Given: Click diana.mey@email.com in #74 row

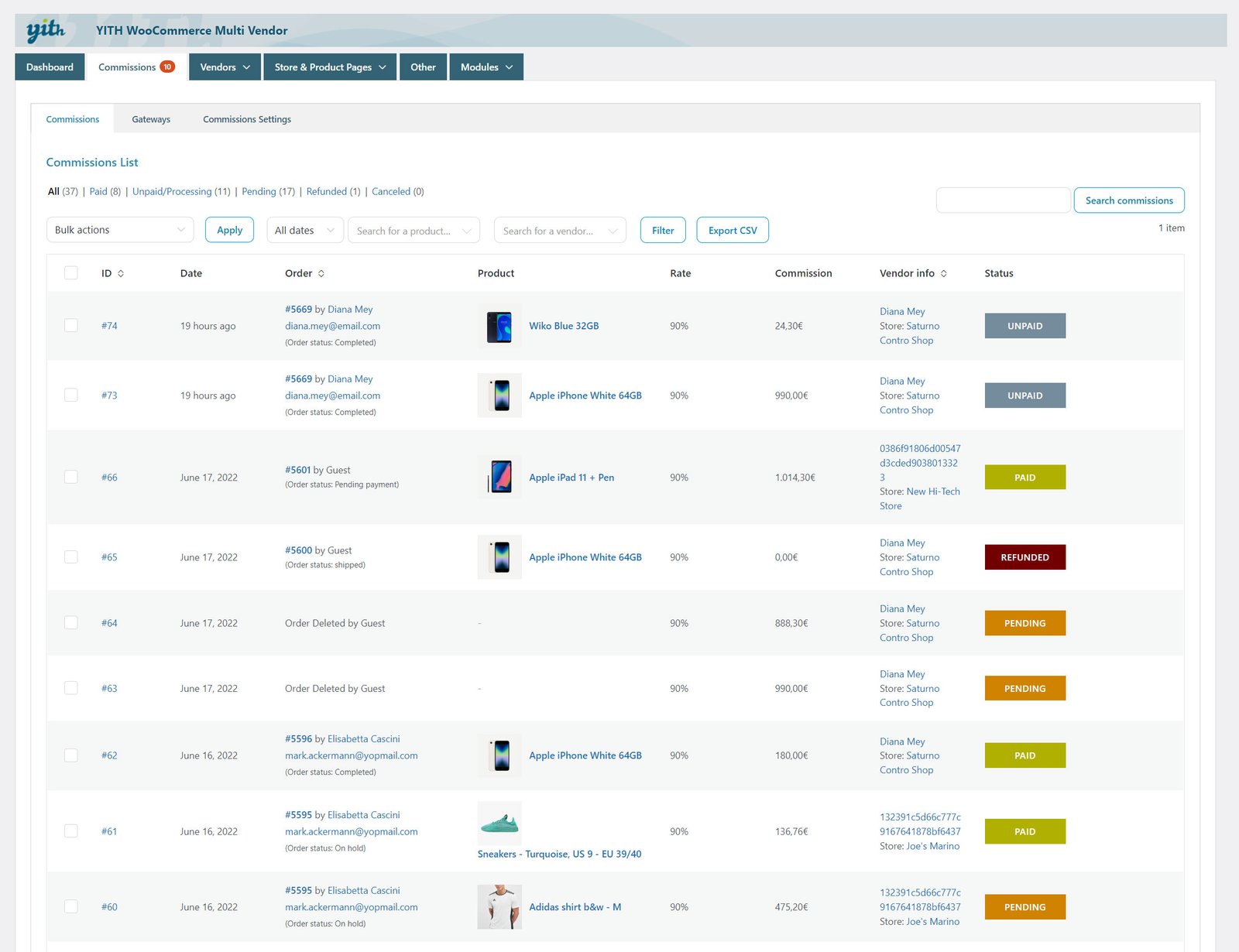Looking at the screenshot, I should [x=332, y=326].
